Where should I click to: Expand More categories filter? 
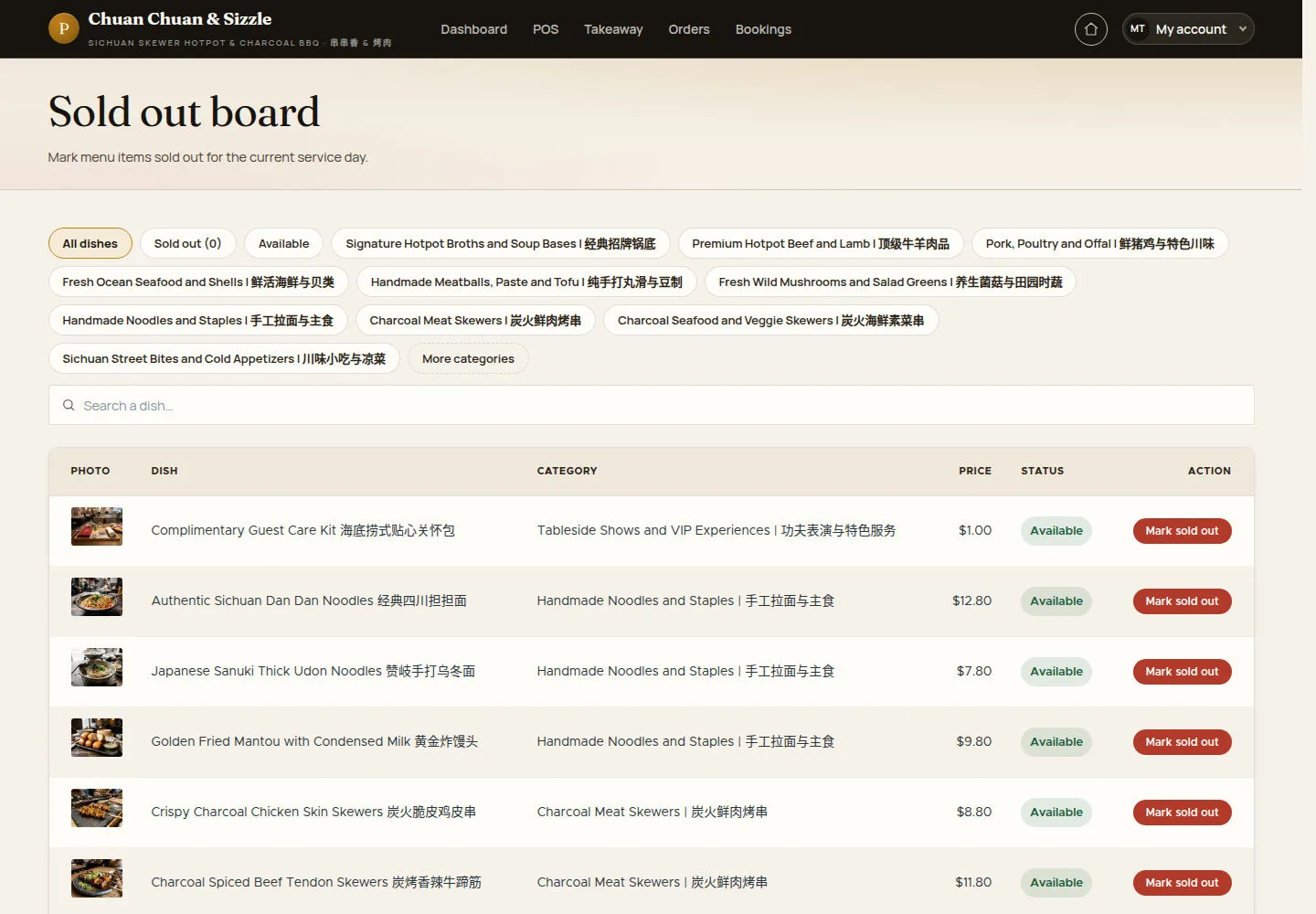click(468, 358)
